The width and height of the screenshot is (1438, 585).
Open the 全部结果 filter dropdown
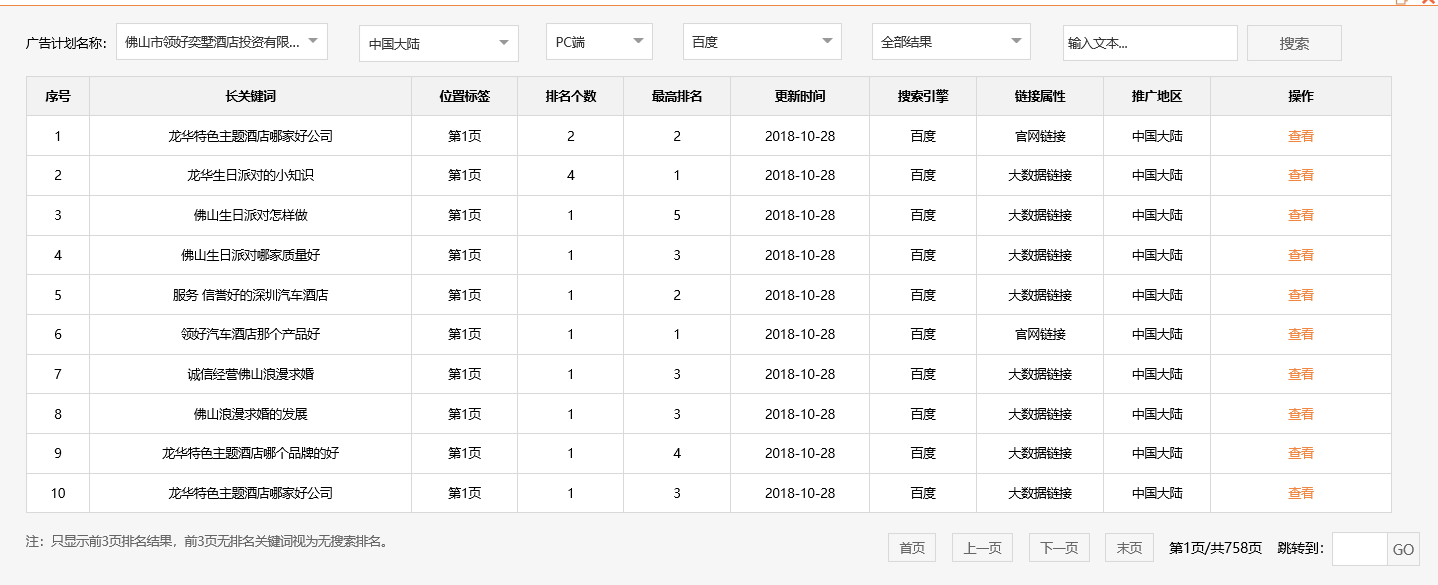(950, 42)
